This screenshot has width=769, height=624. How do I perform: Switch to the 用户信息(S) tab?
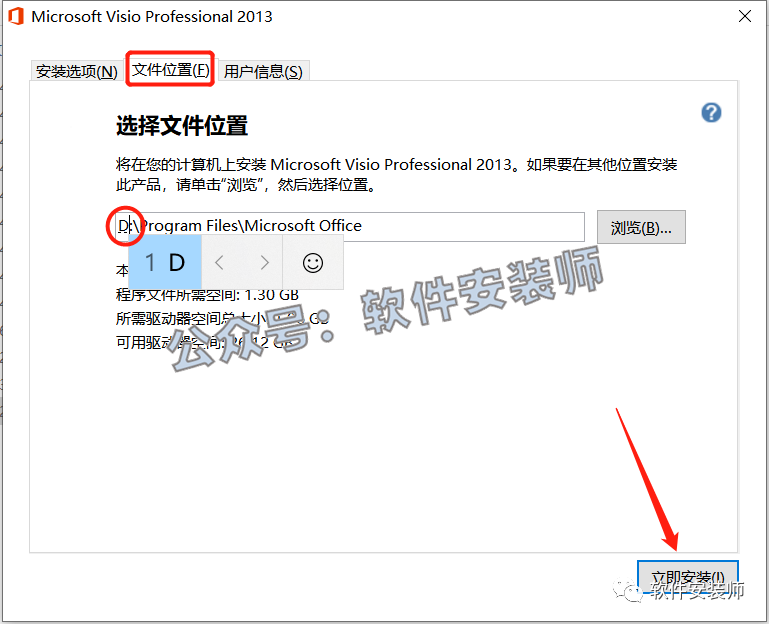[263, 72]
